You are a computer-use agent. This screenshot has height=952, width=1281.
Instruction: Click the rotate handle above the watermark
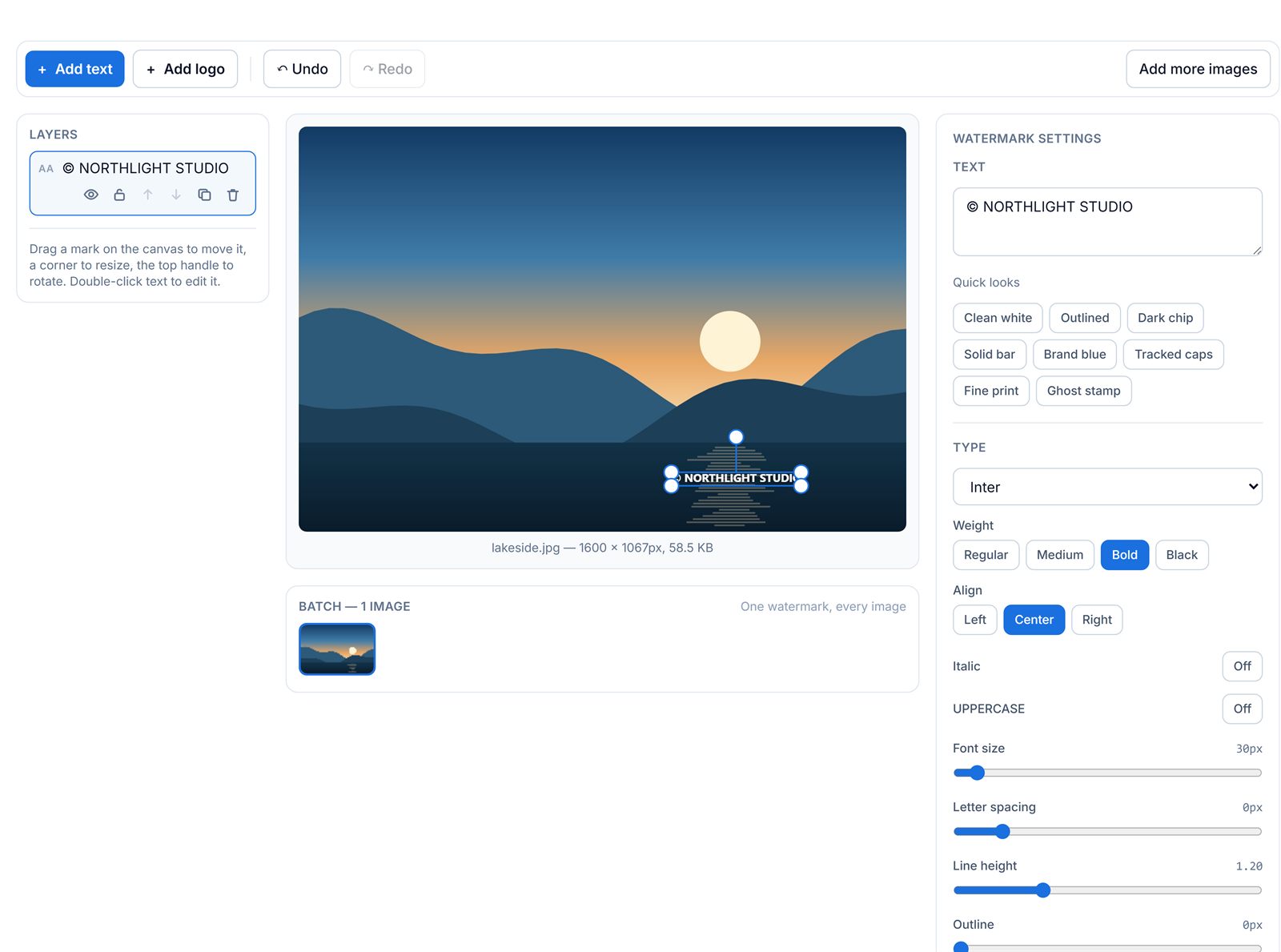(736, 437)
